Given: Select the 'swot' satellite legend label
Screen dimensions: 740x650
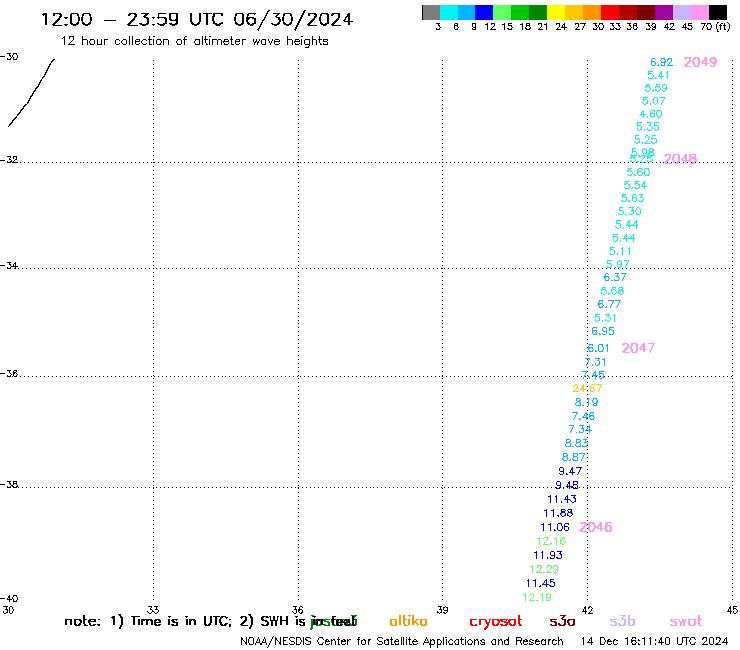Looking at the screenshot, I should click(x=686, y=622).
